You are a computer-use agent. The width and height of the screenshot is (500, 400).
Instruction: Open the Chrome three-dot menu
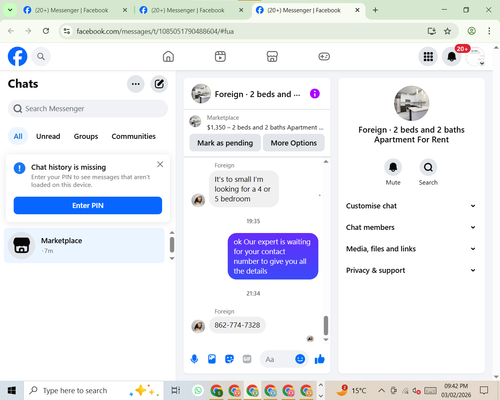pyautogui.click(x=489, y=31)
